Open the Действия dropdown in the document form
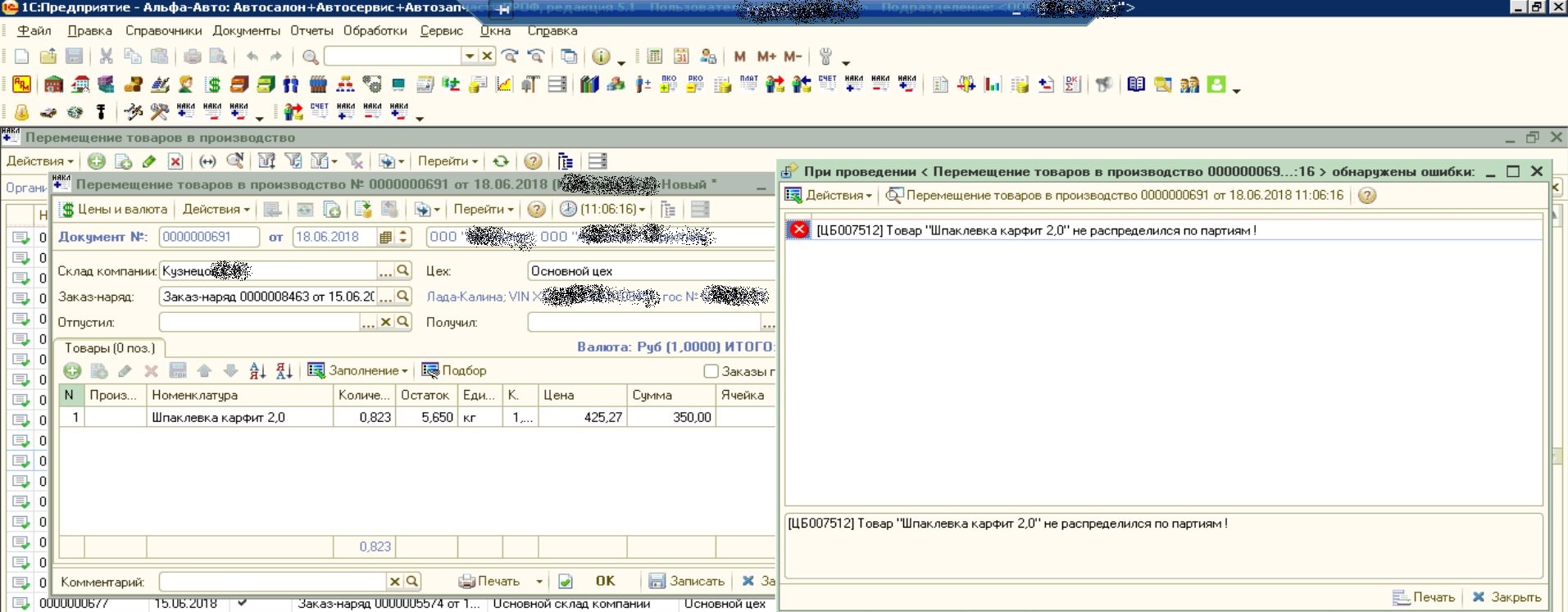Image resolution: width=1568 pixels, height=612 pixels. pyautogui.click(x=216, y=209)
